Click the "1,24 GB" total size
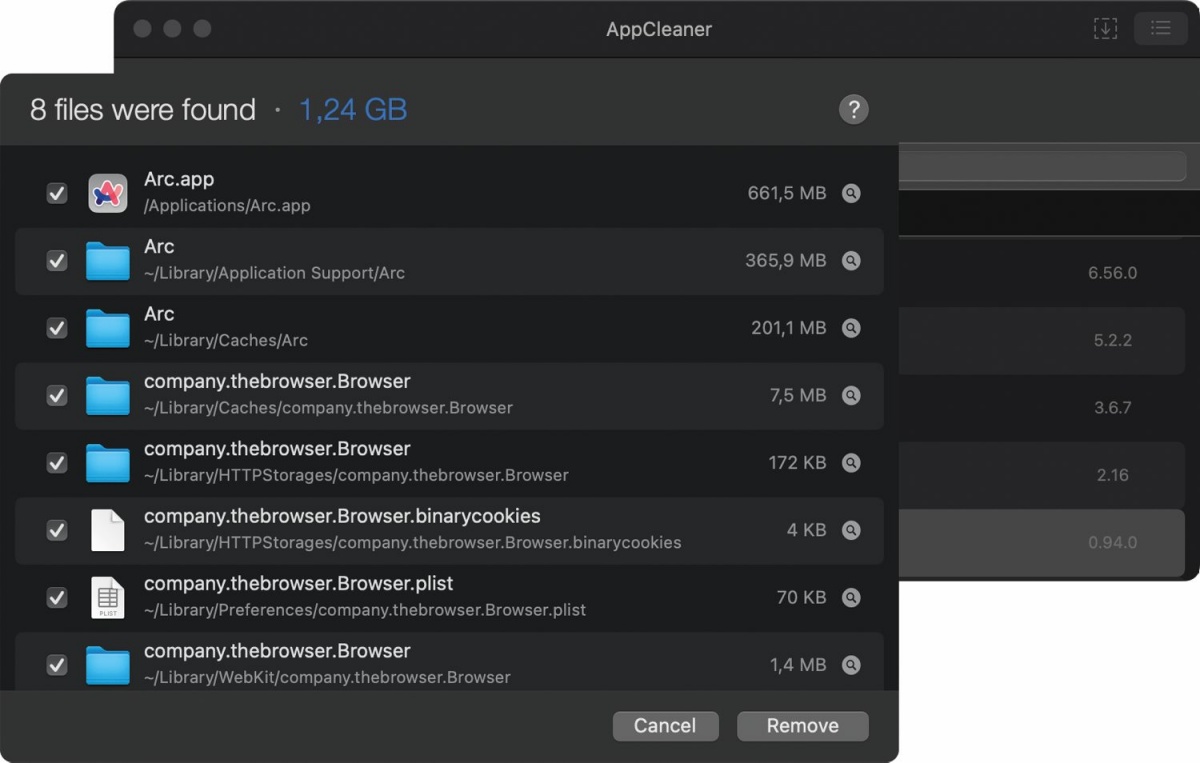 [x=353, y=110]
